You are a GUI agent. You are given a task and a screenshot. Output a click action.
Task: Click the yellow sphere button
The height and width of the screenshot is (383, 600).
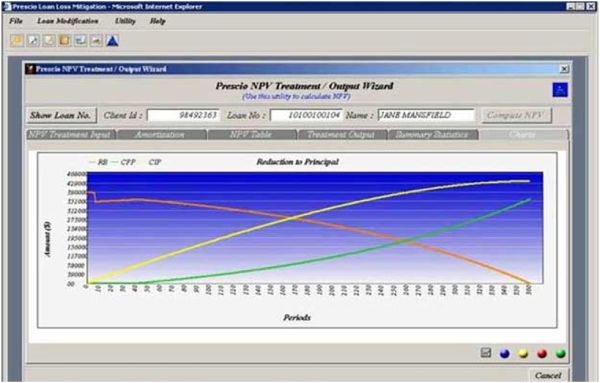point(523,354)
